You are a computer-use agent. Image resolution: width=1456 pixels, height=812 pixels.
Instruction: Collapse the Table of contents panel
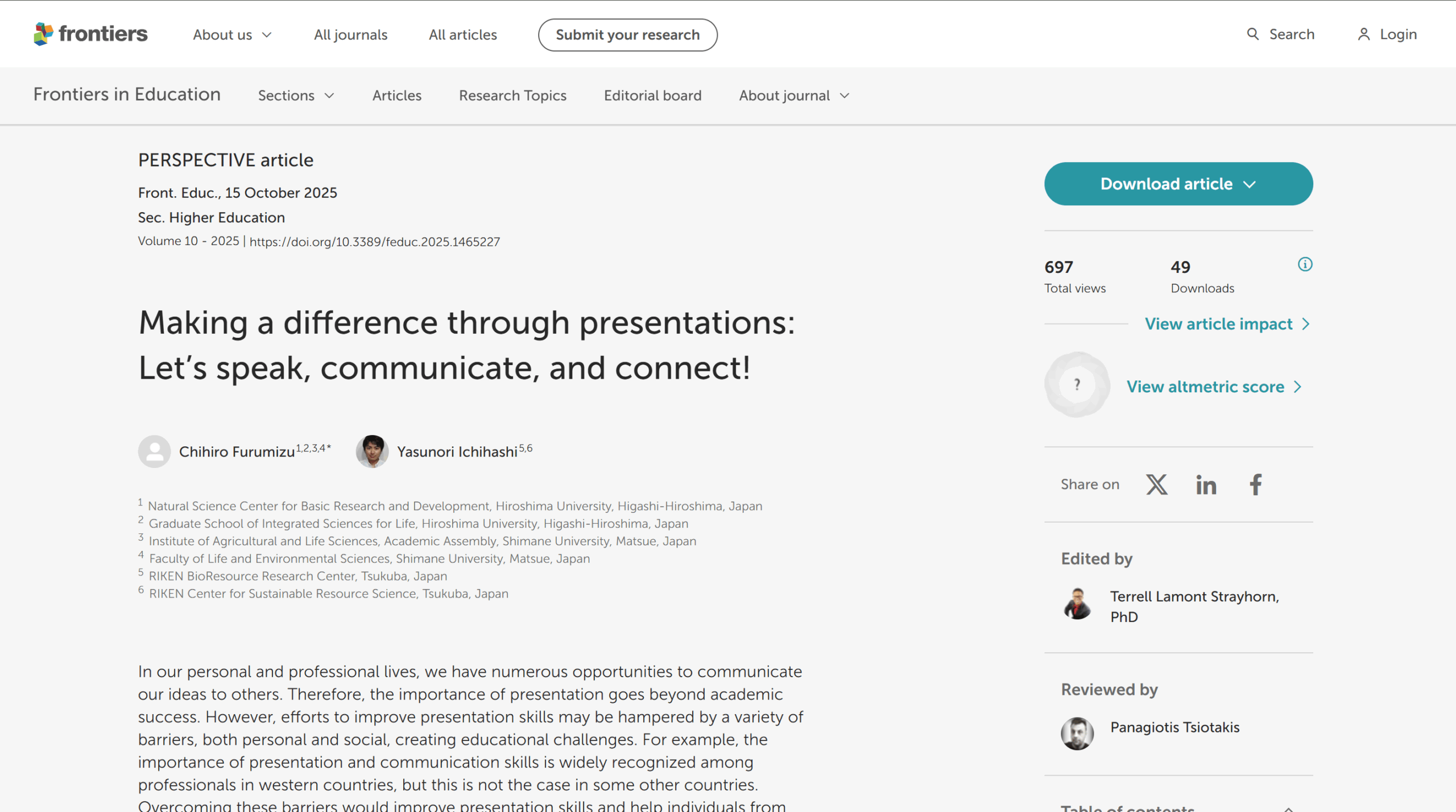pyautogui.click(x=1289, y=807)
